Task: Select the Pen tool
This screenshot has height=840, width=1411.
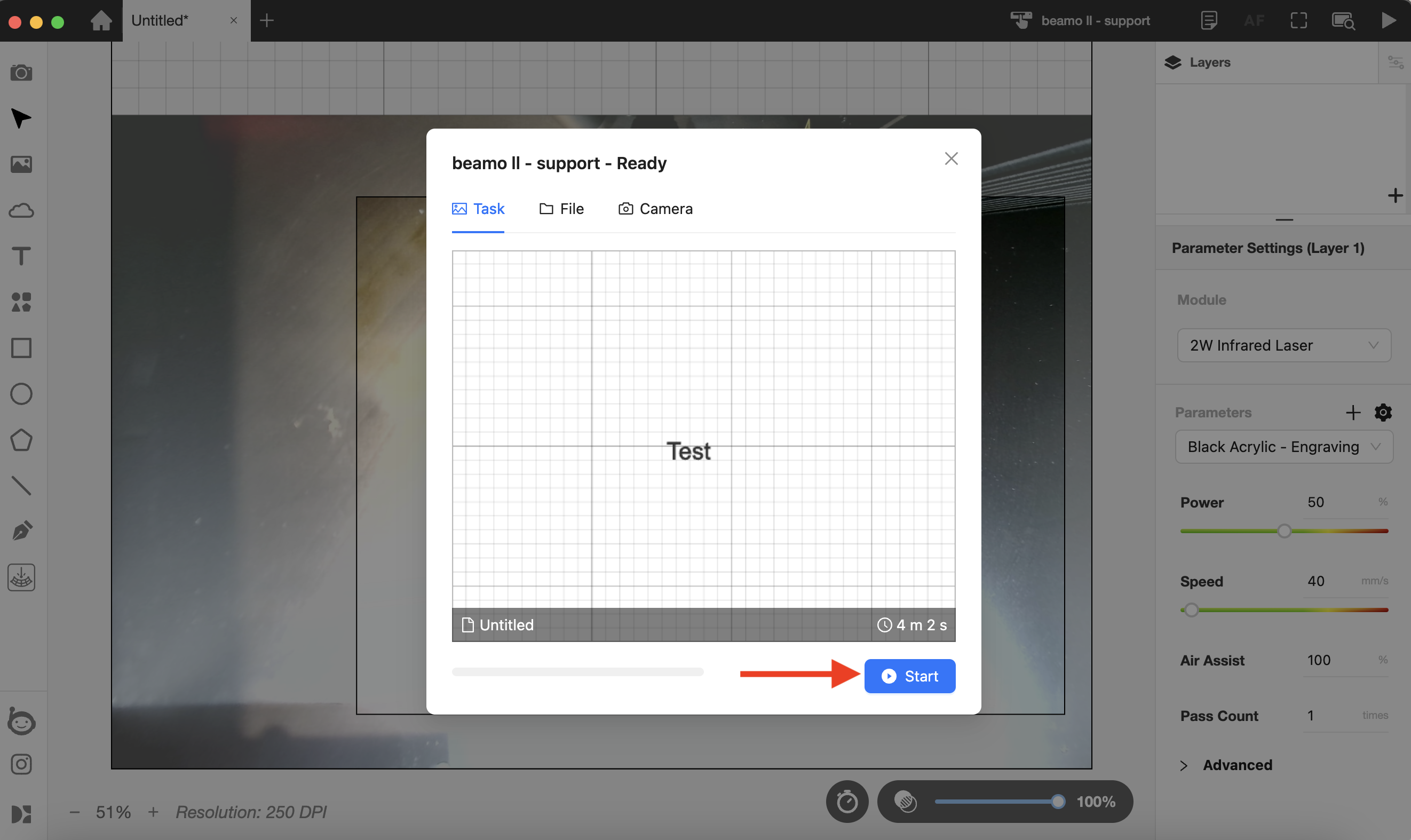Action: click(x=21, y=531)
